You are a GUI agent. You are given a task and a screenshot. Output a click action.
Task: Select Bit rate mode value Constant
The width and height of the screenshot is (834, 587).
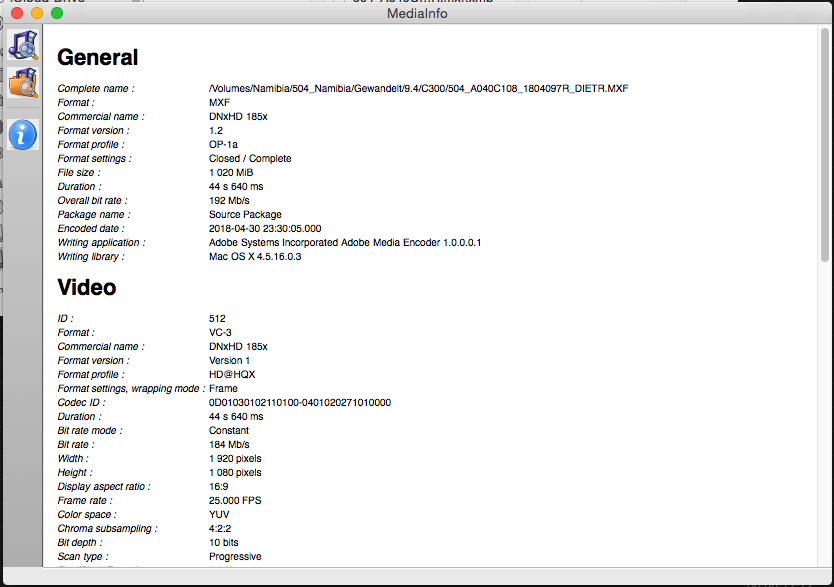pyautogui.click(x=229, y=430)
